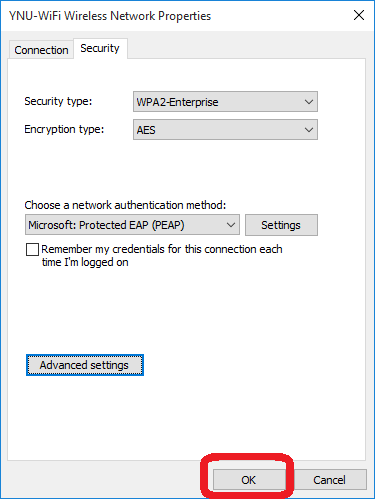
Task: Close the Wireless Network Properties dialog
Action: [x=359, y=15]
